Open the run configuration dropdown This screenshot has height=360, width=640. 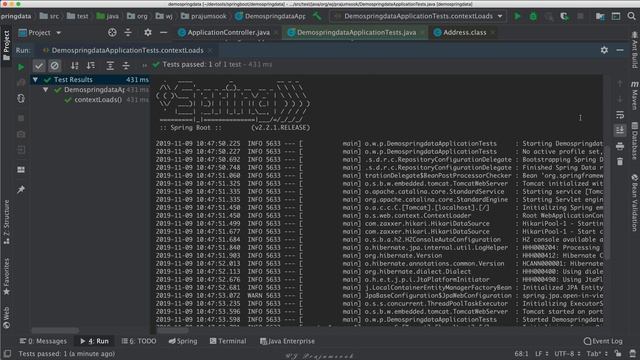(x=418, y=16)
